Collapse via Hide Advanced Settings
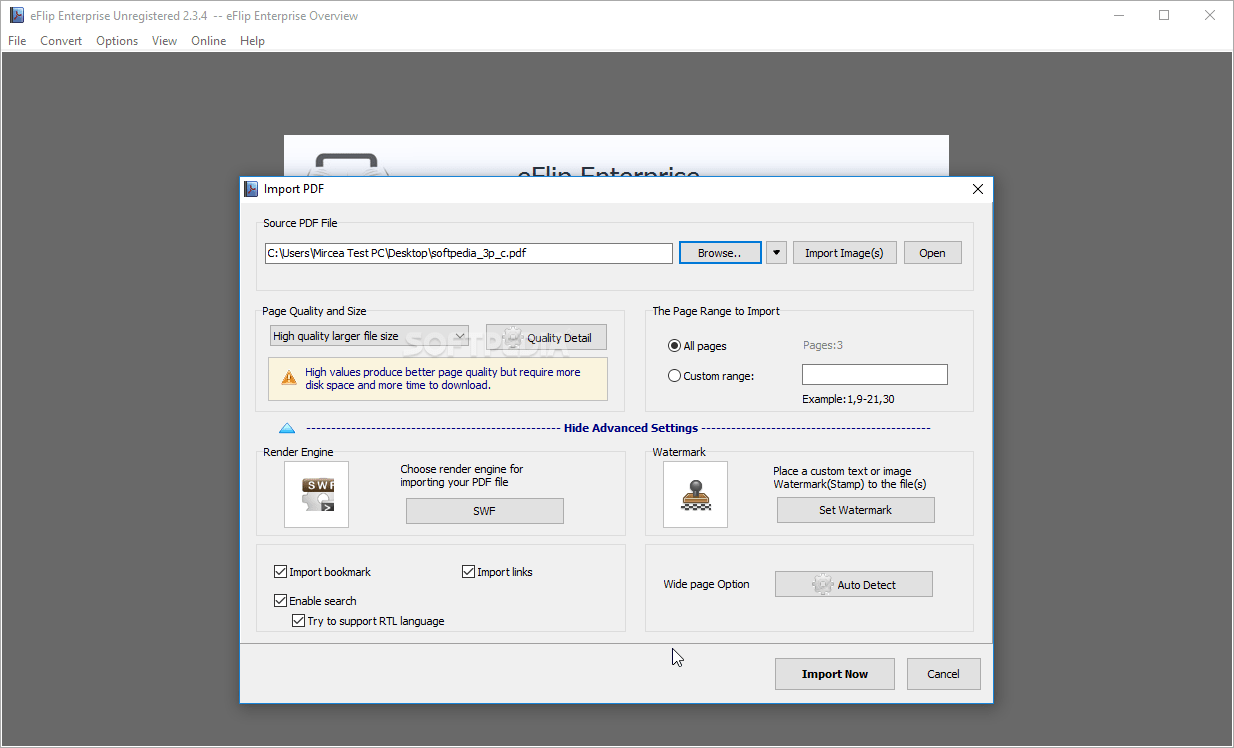The width and height of the screenshot is (1234, 748). 631,428
